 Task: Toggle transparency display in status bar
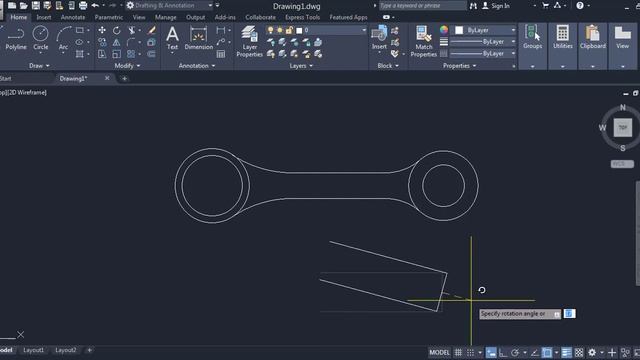(x=579, y=353)
